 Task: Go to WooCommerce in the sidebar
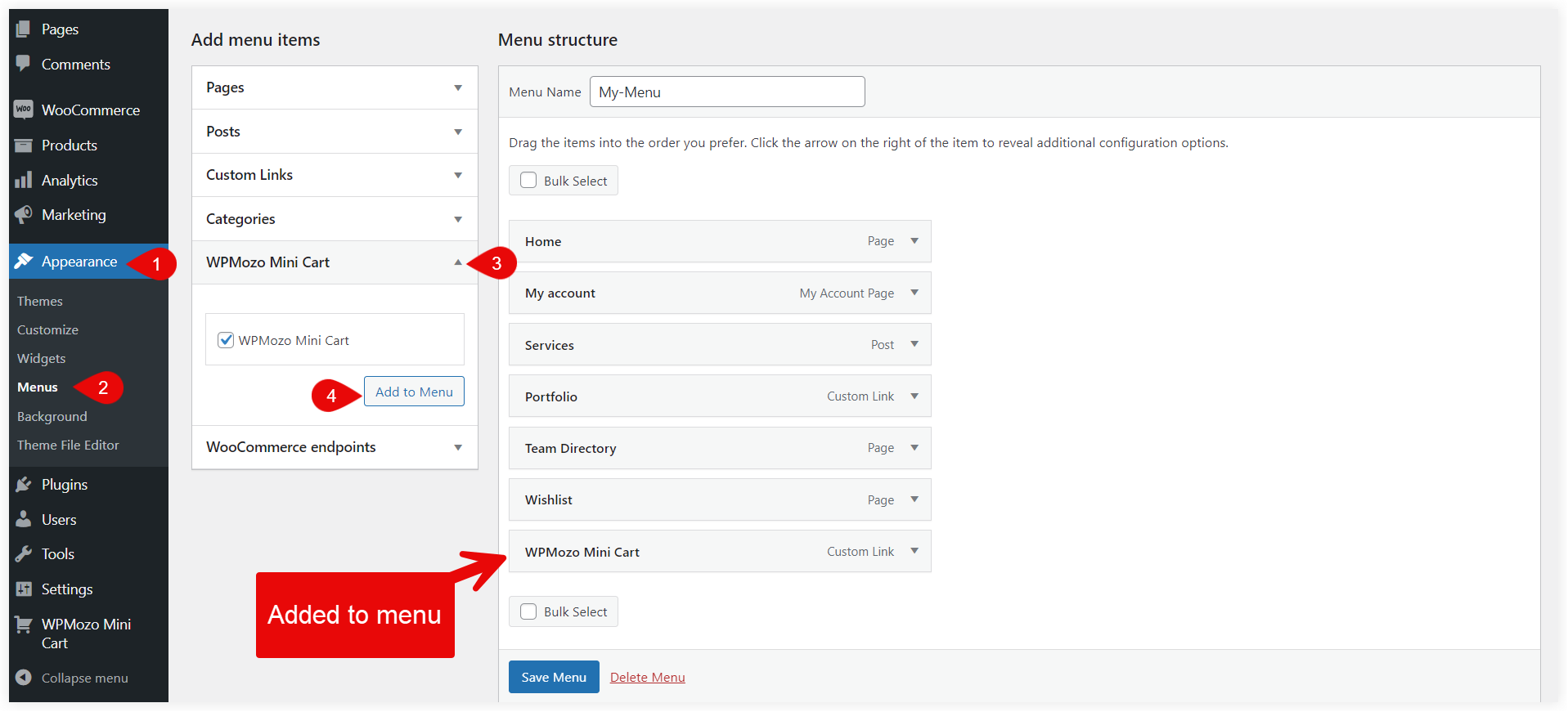91,110
